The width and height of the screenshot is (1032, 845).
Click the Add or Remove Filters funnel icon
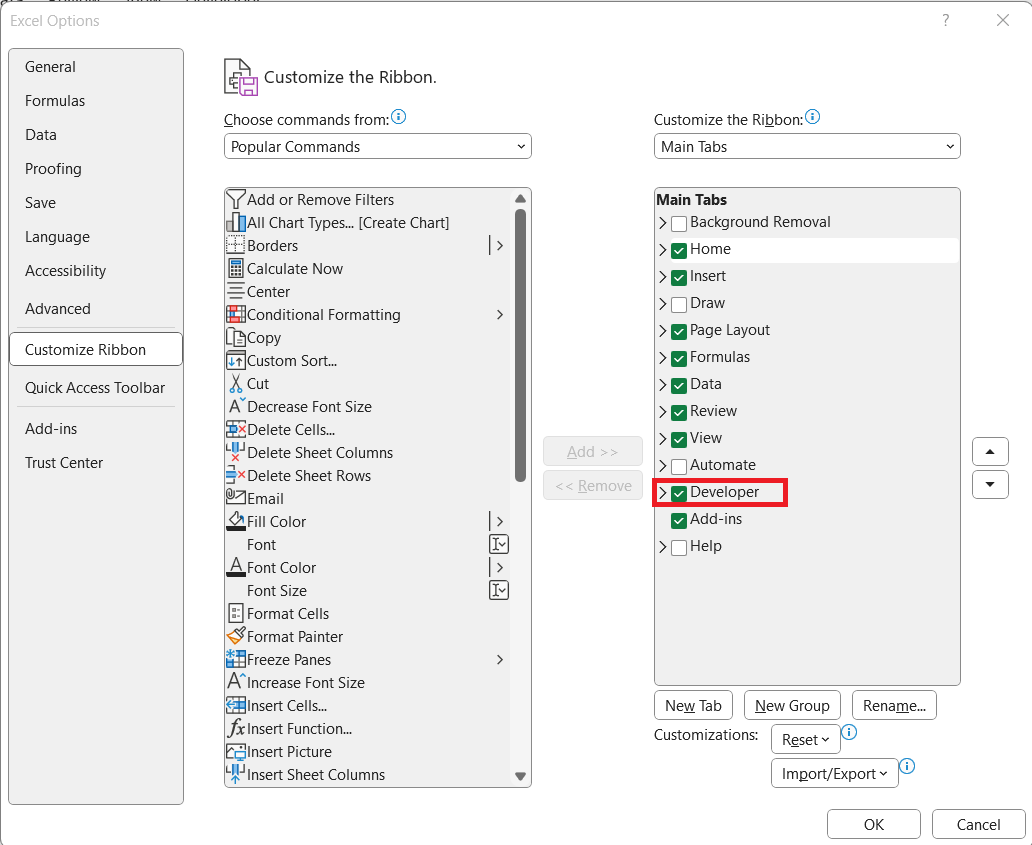click(236, 199)
